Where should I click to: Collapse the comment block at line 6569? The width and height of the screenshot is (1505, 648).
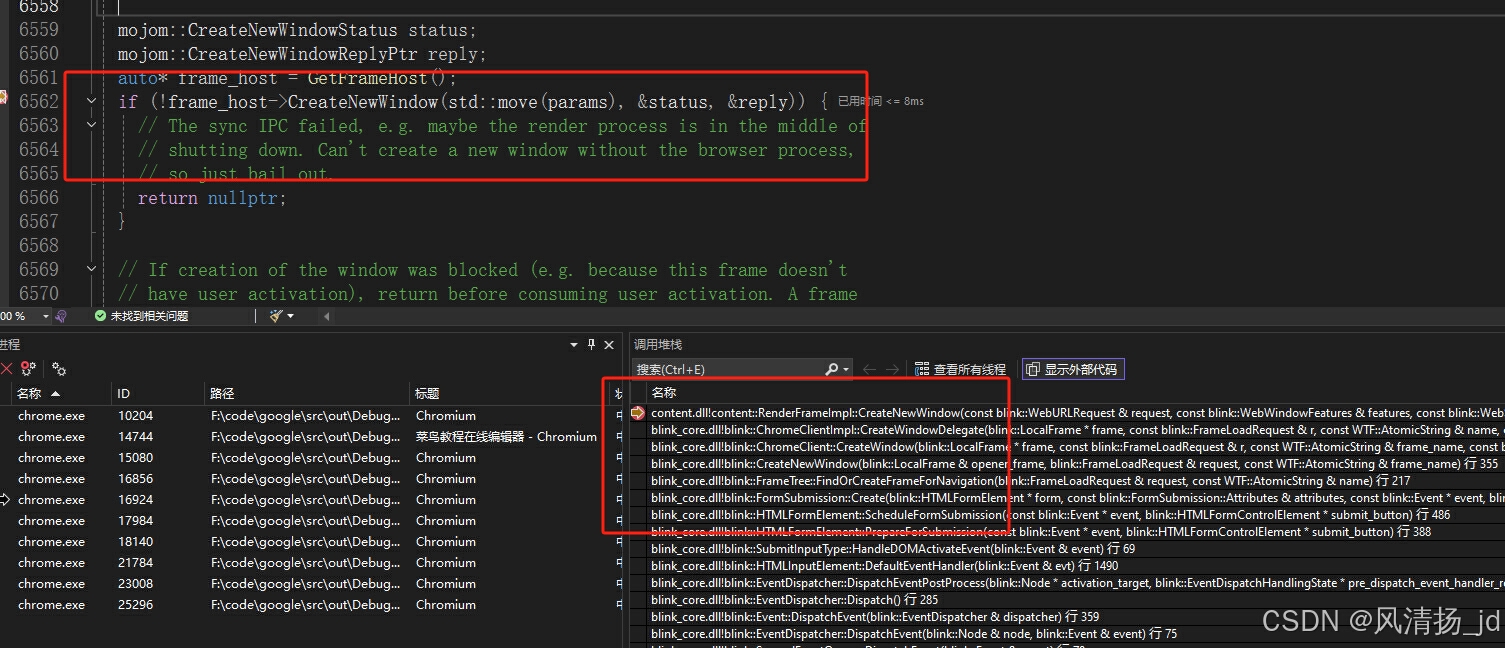tap(92, 270)
